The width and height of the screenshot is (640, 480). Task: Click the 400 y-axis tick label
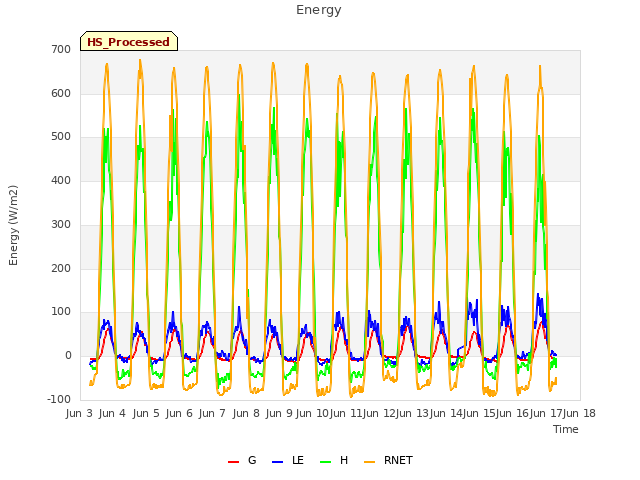tap(61, 180)
